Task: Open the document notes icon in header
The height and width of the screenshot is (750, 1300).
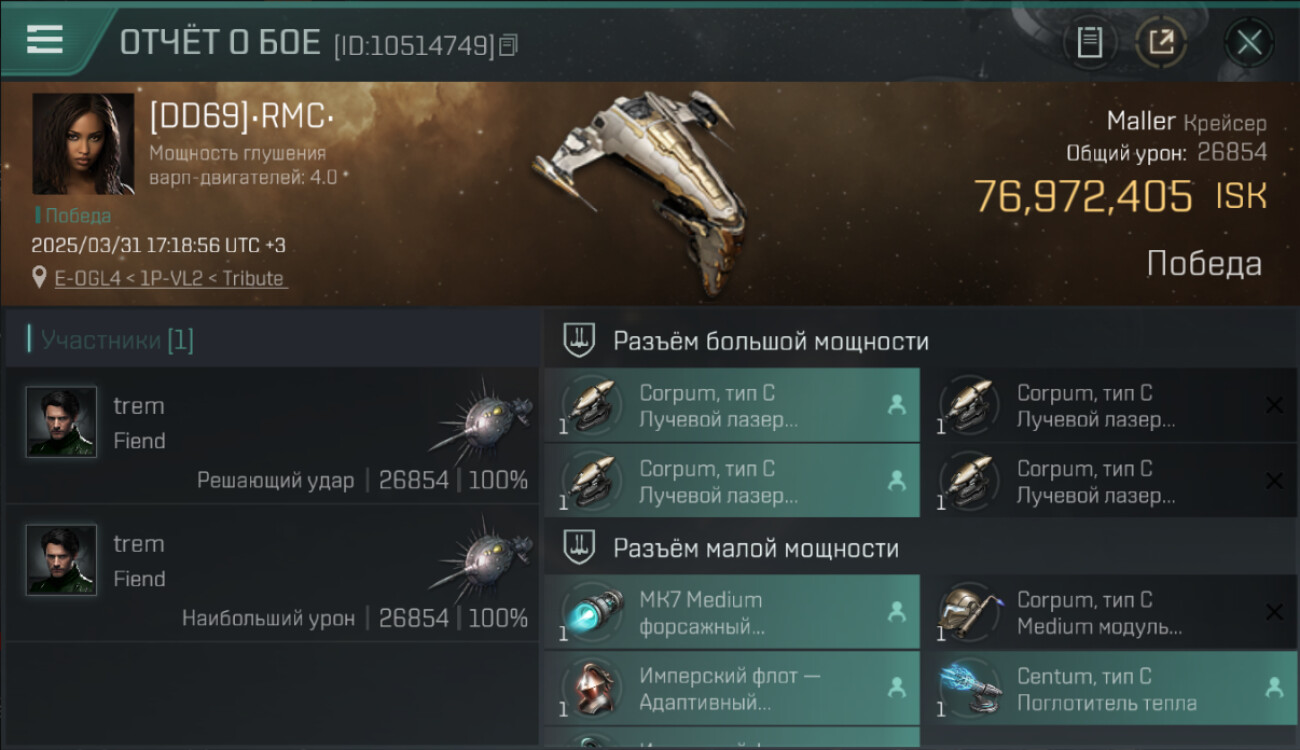Action: pyautogui.click(x=1090, y=42)
